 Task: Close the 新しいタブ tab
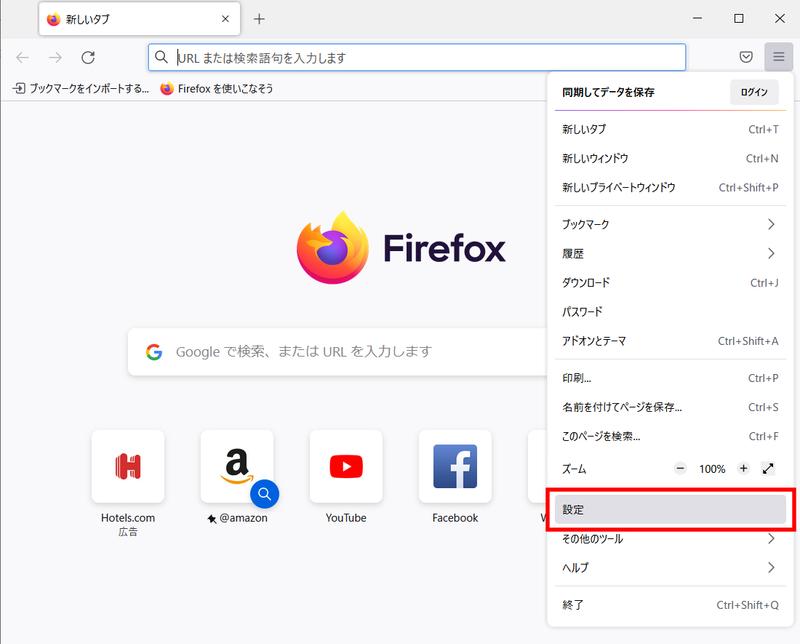coord(225,19)
